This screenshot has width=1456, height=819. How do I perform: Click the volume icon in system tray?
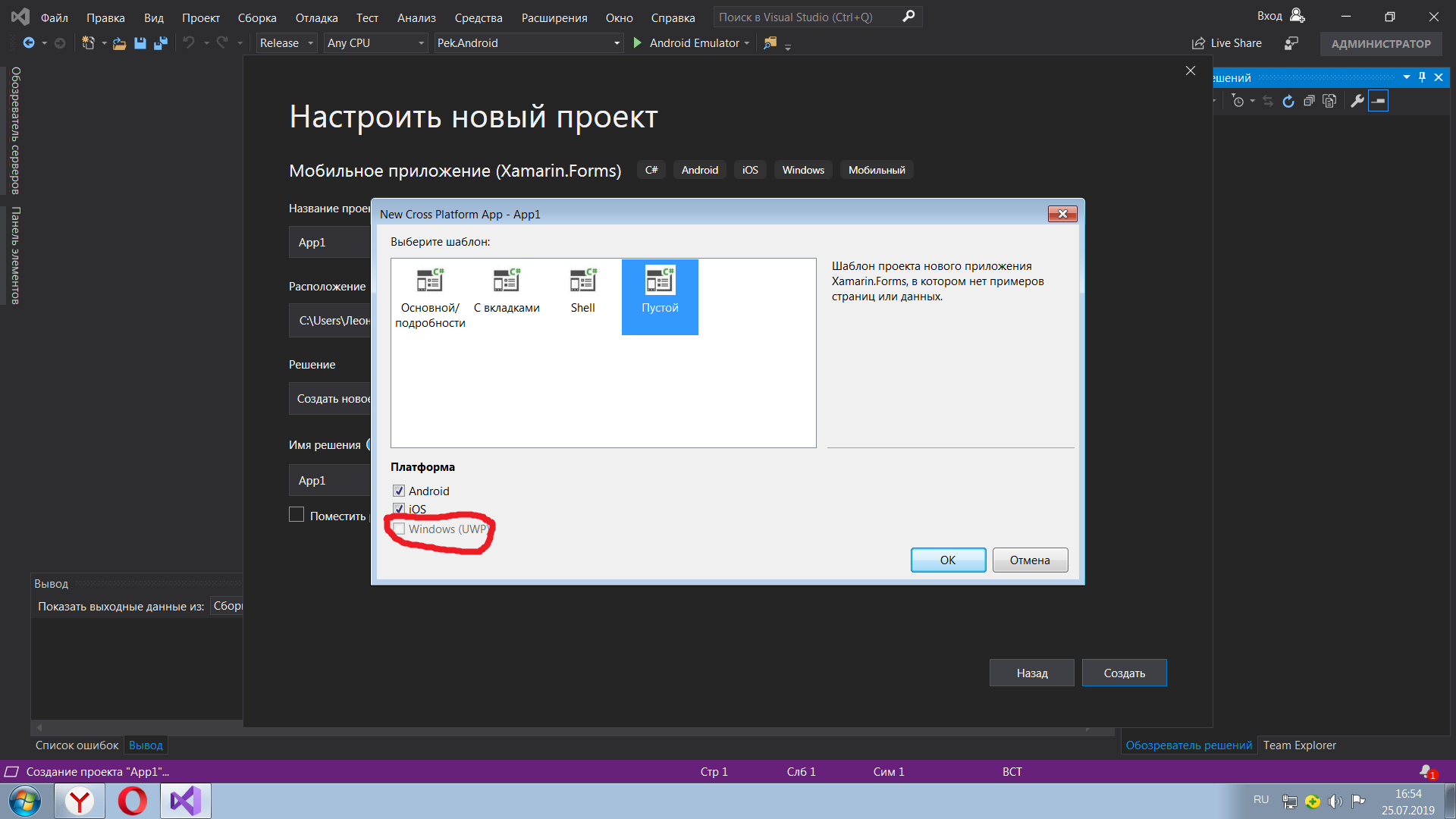[1335, 801]
